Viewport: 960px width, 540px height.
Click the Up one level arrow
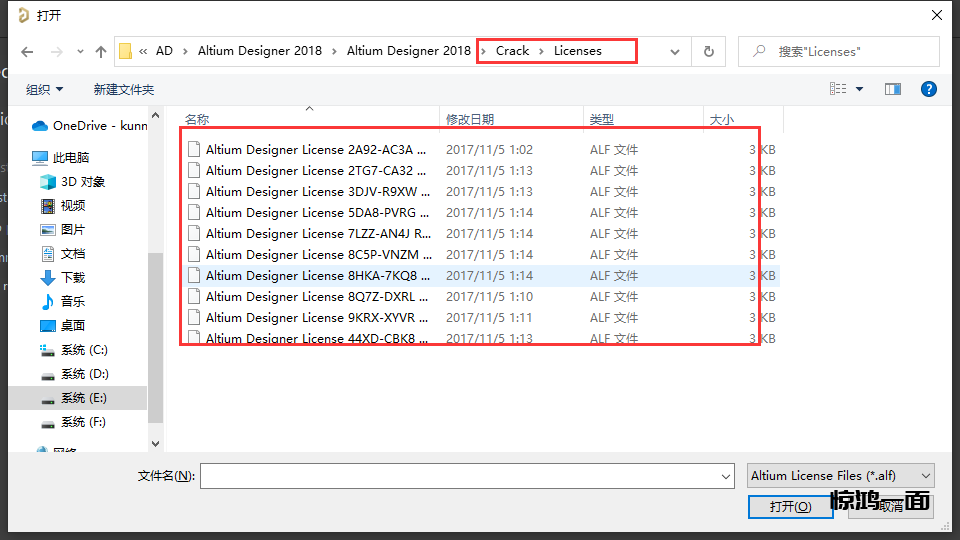(101, 52)
